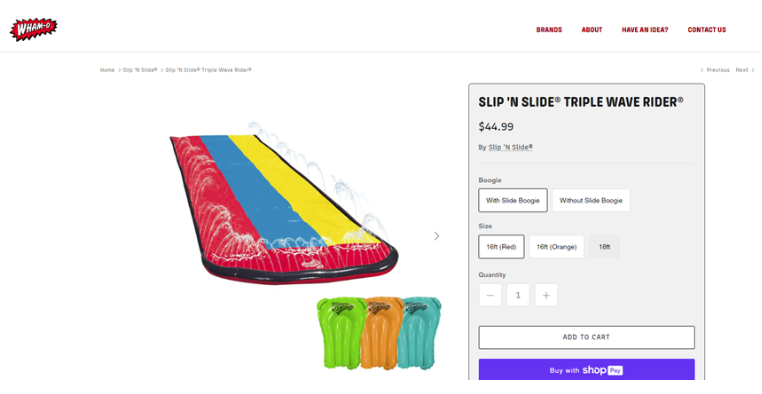Select Without Slide Boogie option
The image size is (762, 394).
(591, 200)
